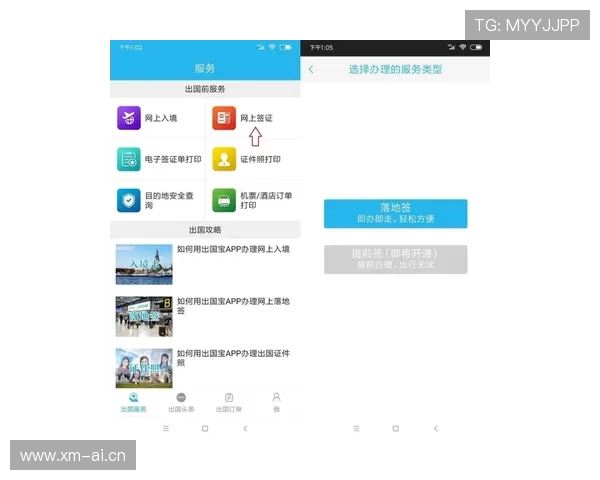Screen dimensions: 600x480
Task: Tap Android recents menu on right phone
Action: pos(356,428)
